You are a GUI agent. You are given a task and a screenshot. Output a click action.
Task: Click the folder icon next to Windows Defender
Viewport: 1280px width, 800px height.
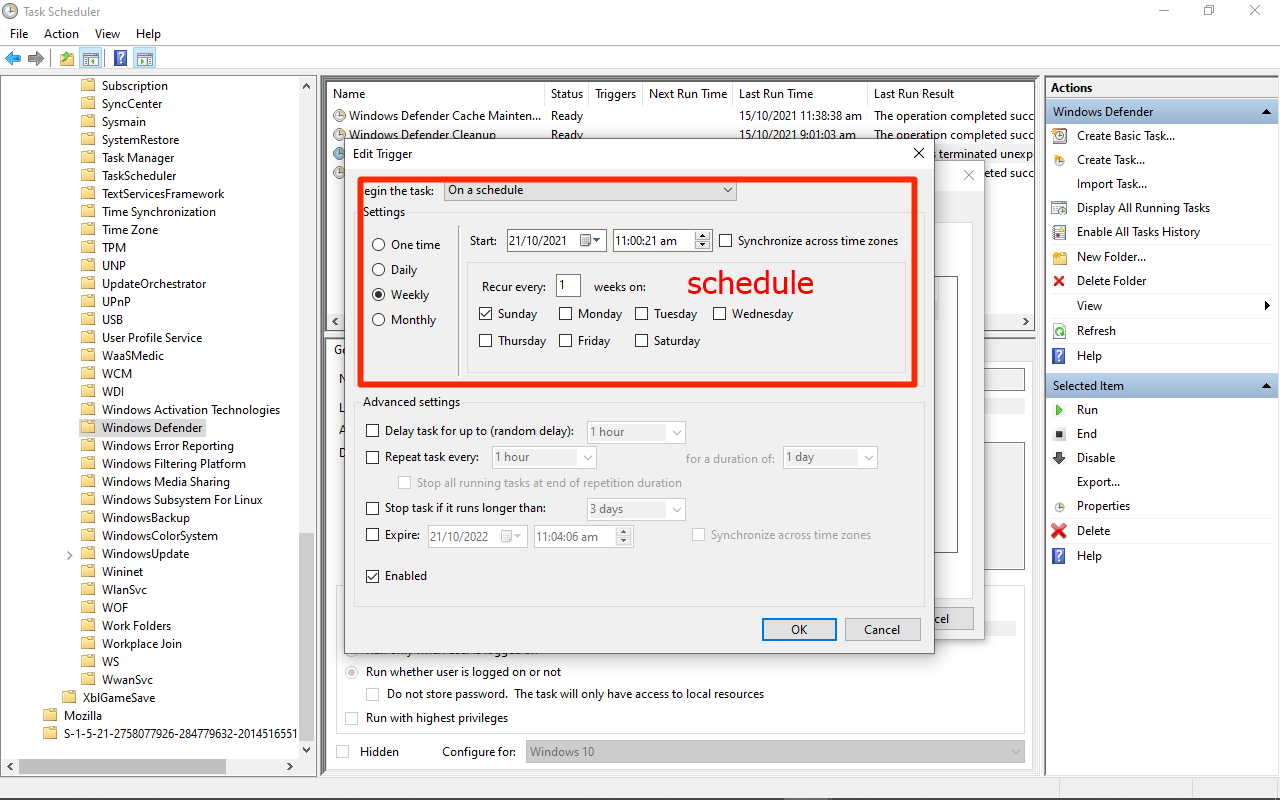point(88,428)
